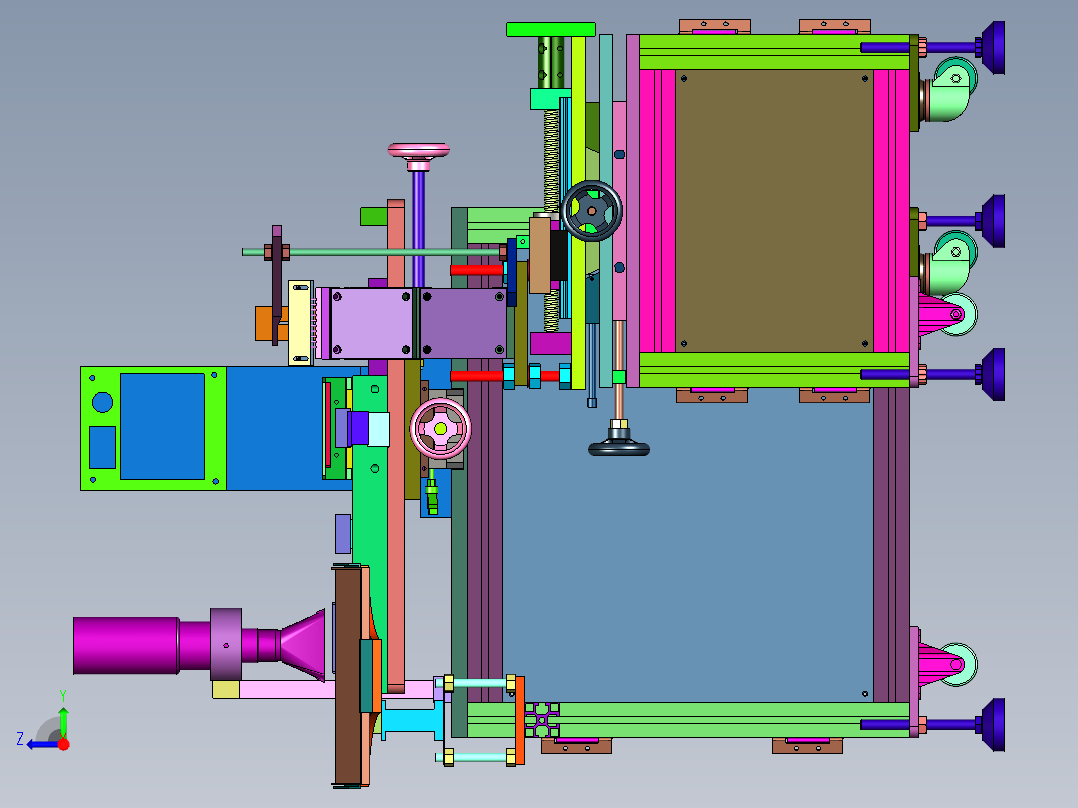
Task: Pick the blue circle on the green panel
Action: tap(102, 402)
